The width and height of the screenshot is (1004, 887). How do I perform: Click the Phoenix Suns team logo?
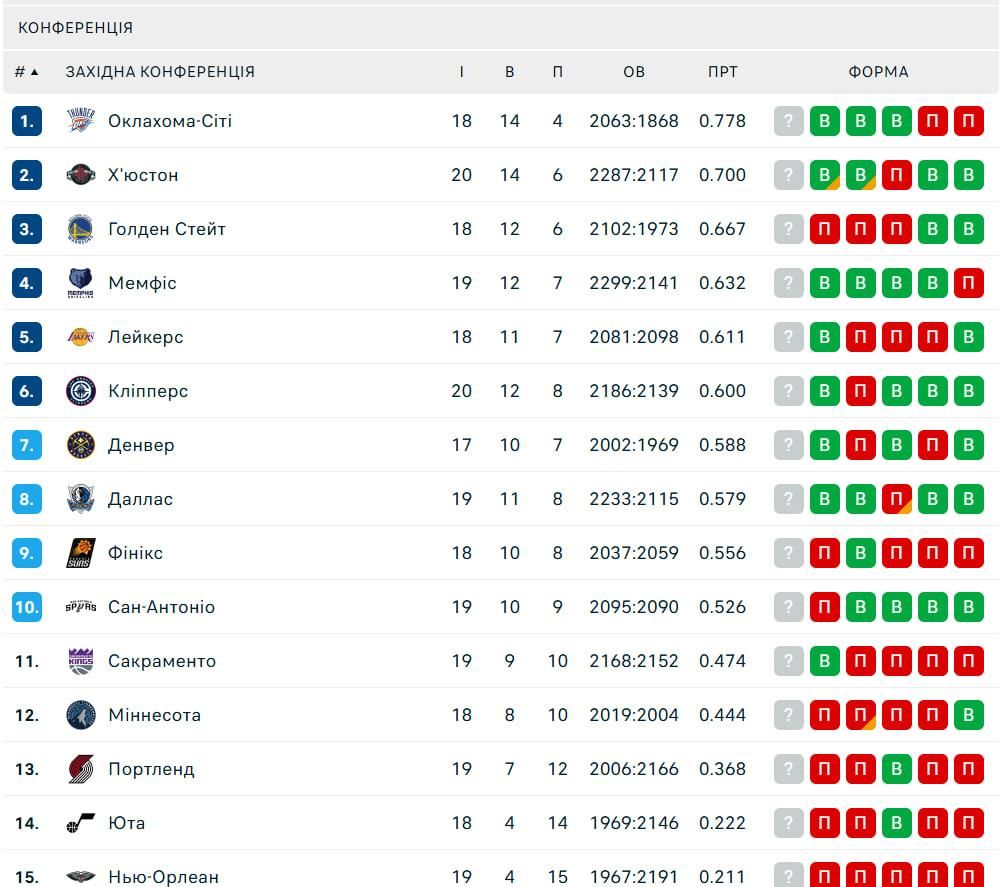coord(81,553)
